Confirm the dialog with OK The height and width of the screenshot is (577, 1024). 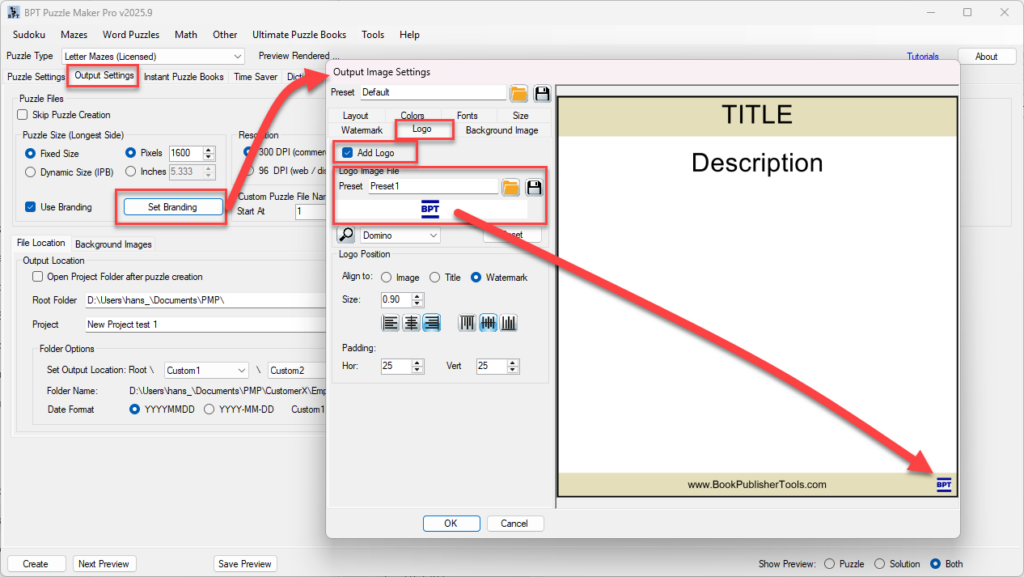[451, 523]
